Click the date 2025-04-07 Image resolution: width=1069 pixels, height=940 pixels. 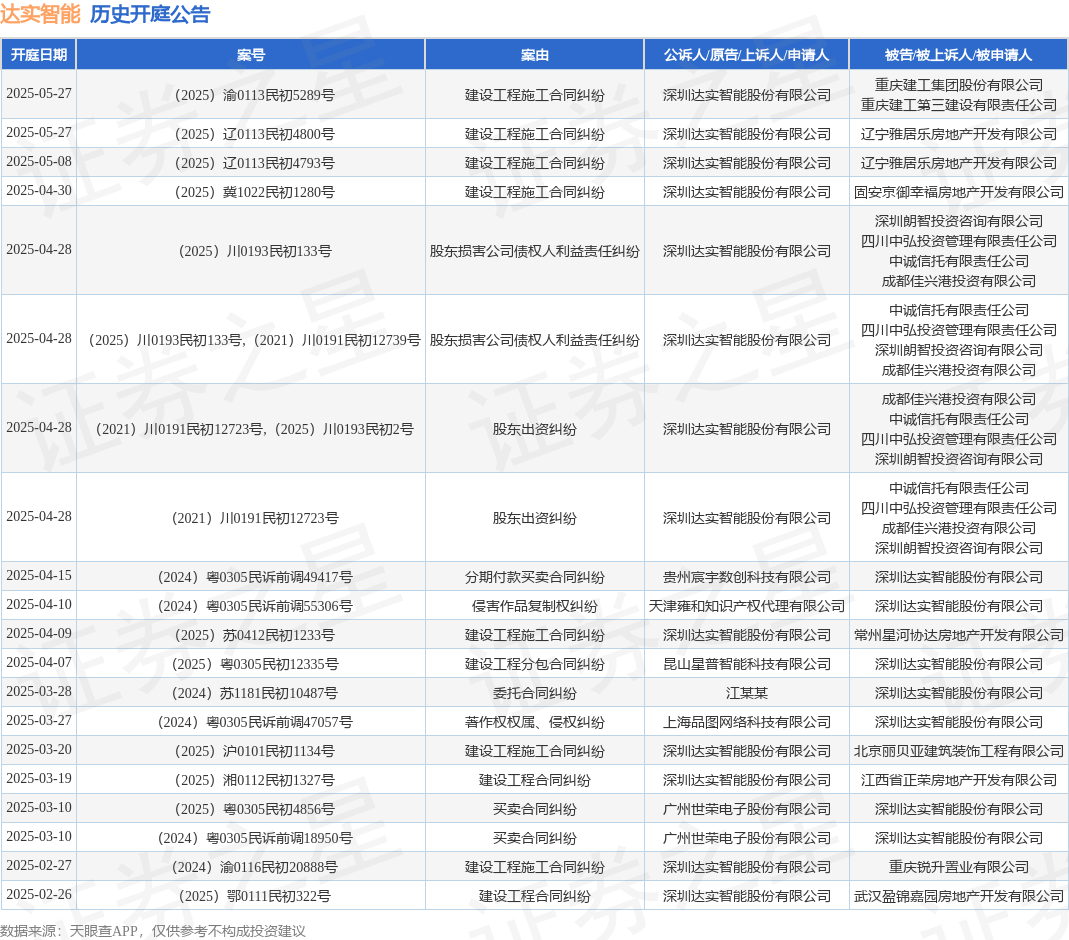pyautogui.click(x=39, y=663)
